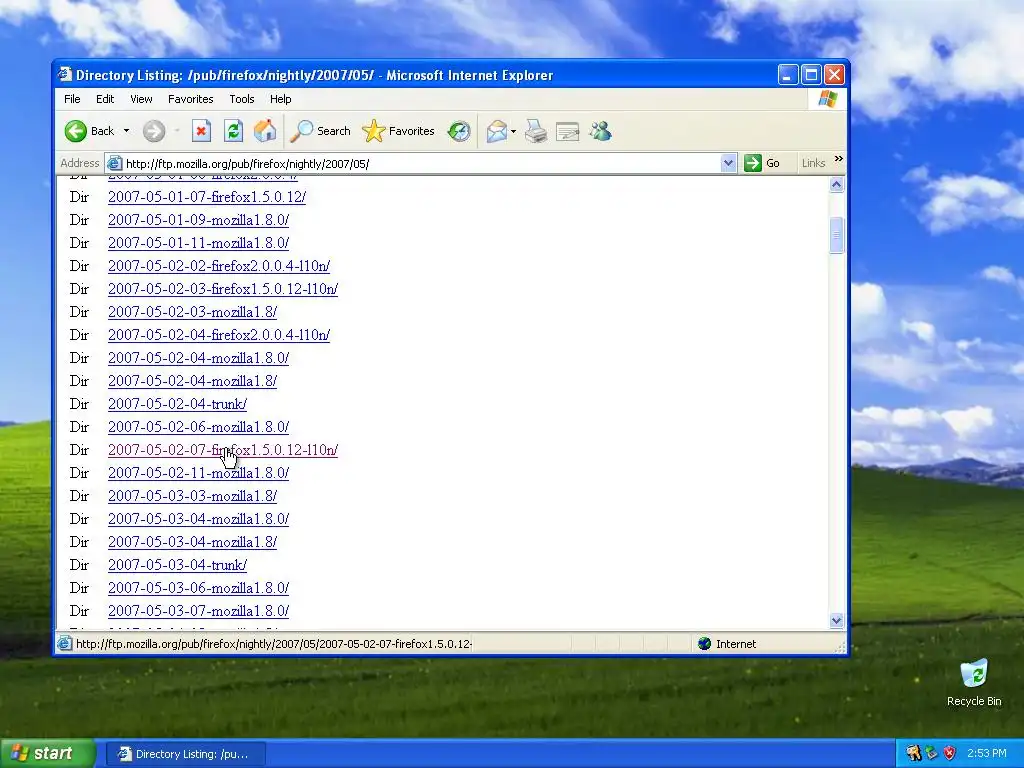Open the 2007-05-02-06-mozilla1.8.0/ link
This screenshot has width=1024, height=768.
coord(199,427)
